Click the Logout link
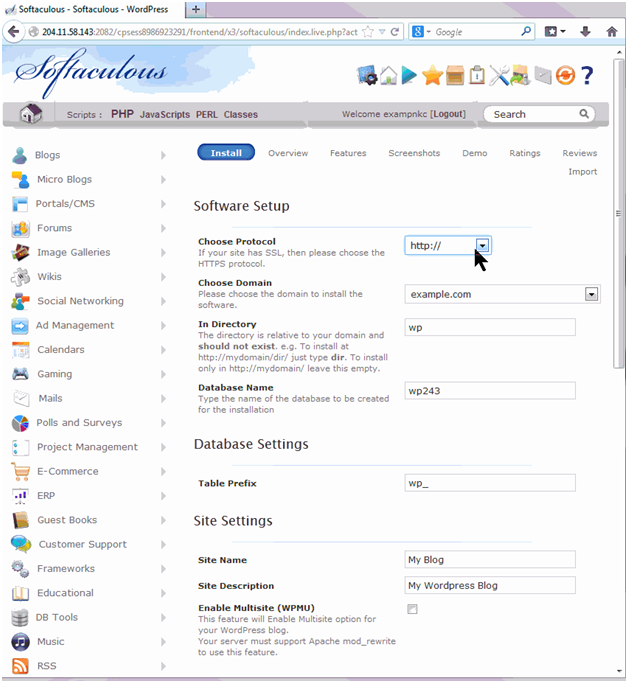Viewport: 628px width, 683px height. coord(448,114)
